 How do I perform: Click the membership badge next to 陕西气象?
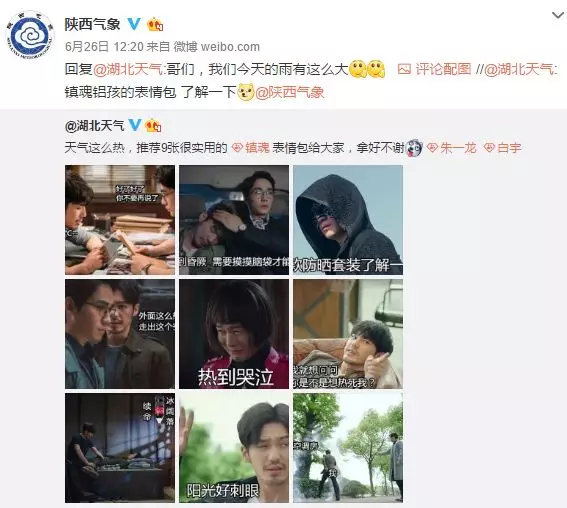pos(155,24)
